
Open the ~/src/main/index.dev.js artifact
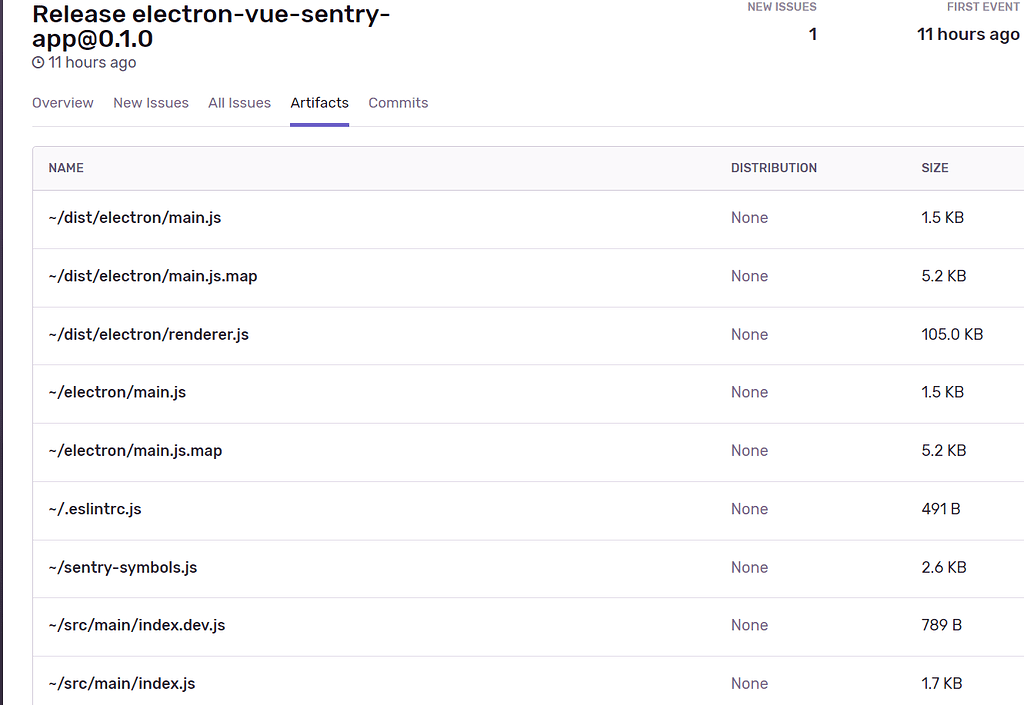point(136,625)
